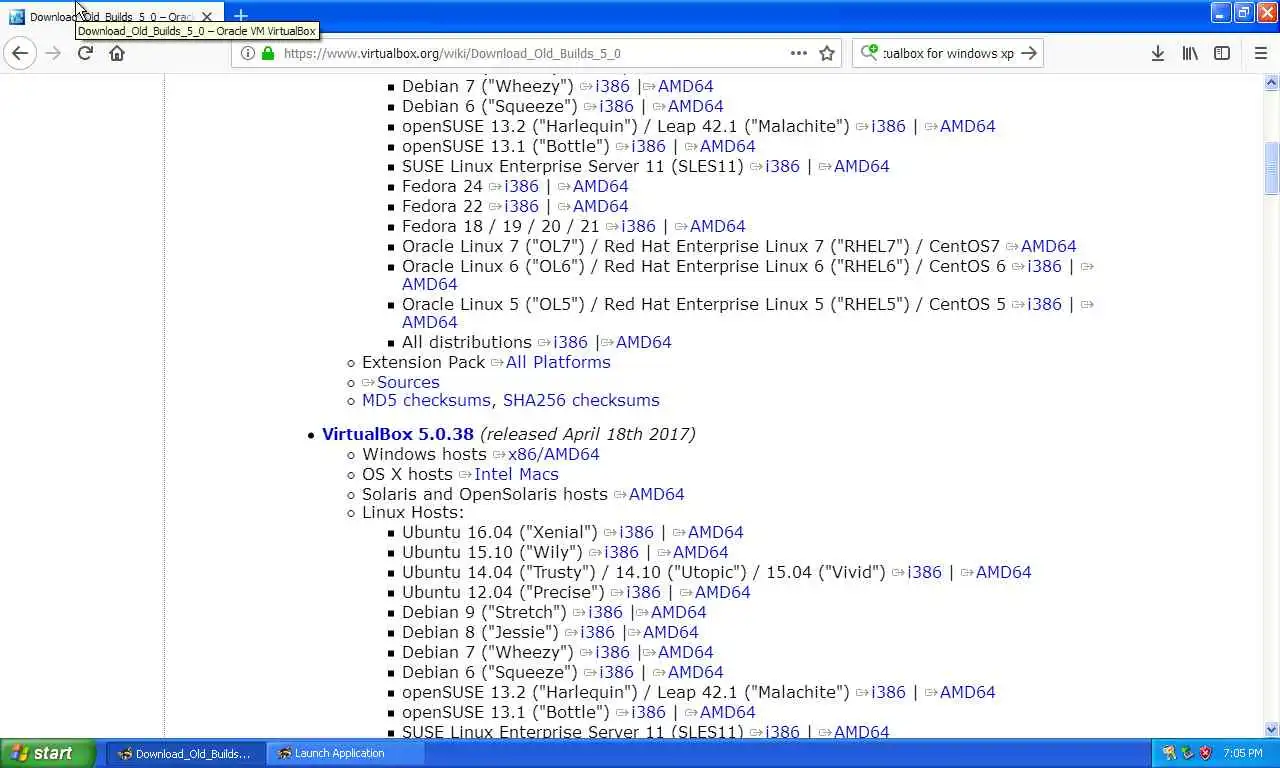Click the green padlock security icon
This screenshot has height=768, width=1280.
(x=267, y=53)
